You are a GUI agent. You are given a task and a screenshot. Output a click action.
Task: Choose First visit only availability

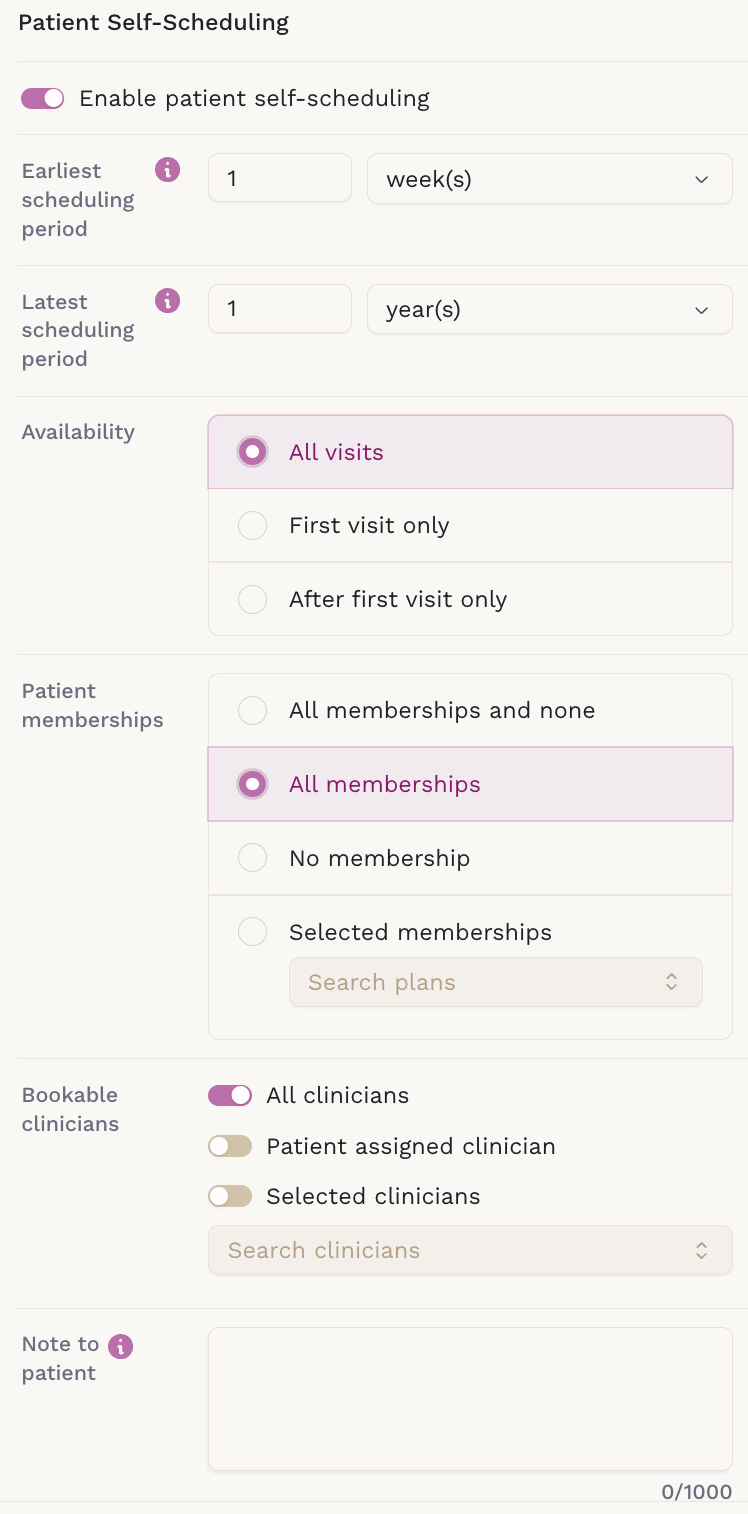pos(253,526)
